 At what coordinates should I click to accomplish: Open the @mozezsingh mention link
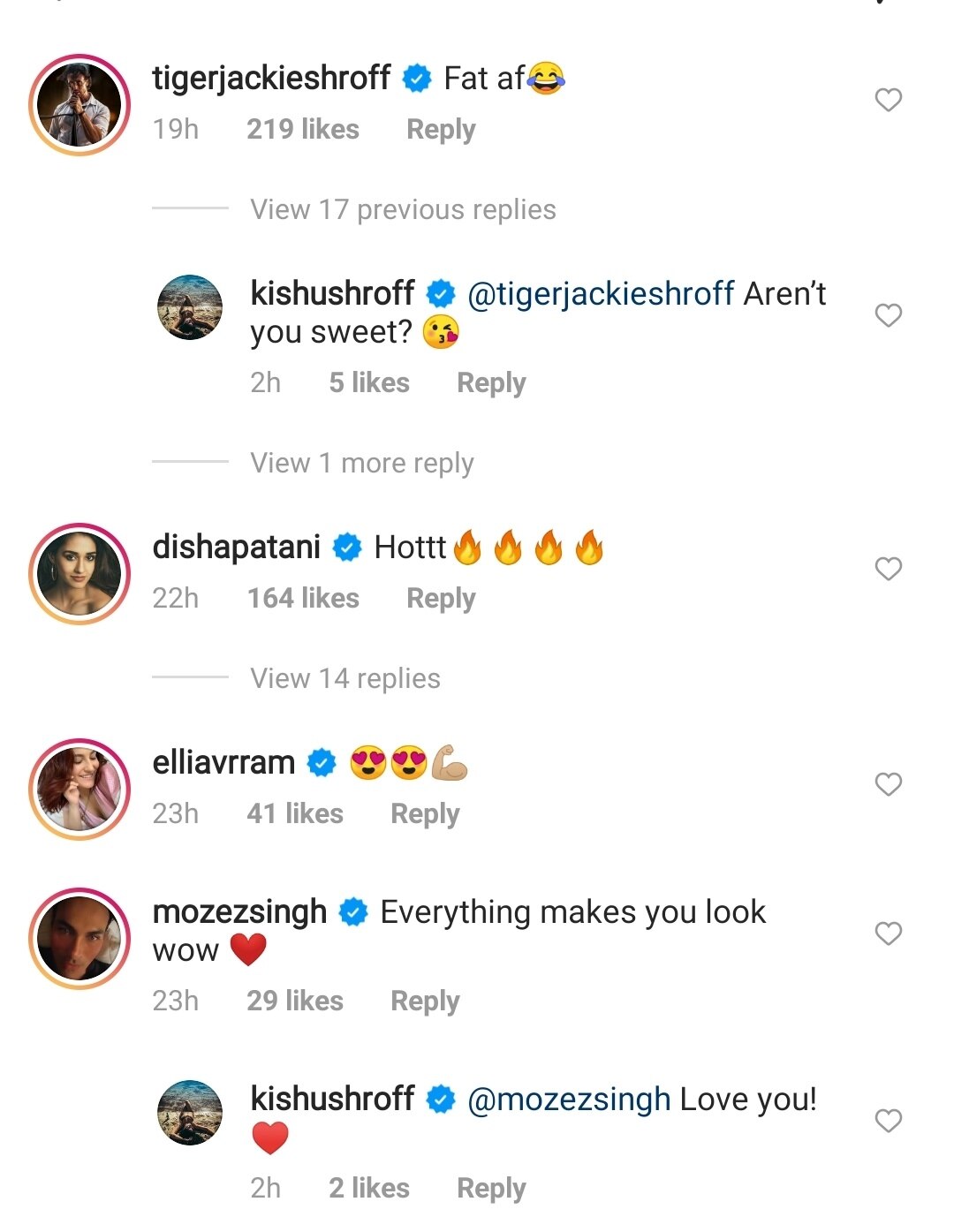[569, 1100]
